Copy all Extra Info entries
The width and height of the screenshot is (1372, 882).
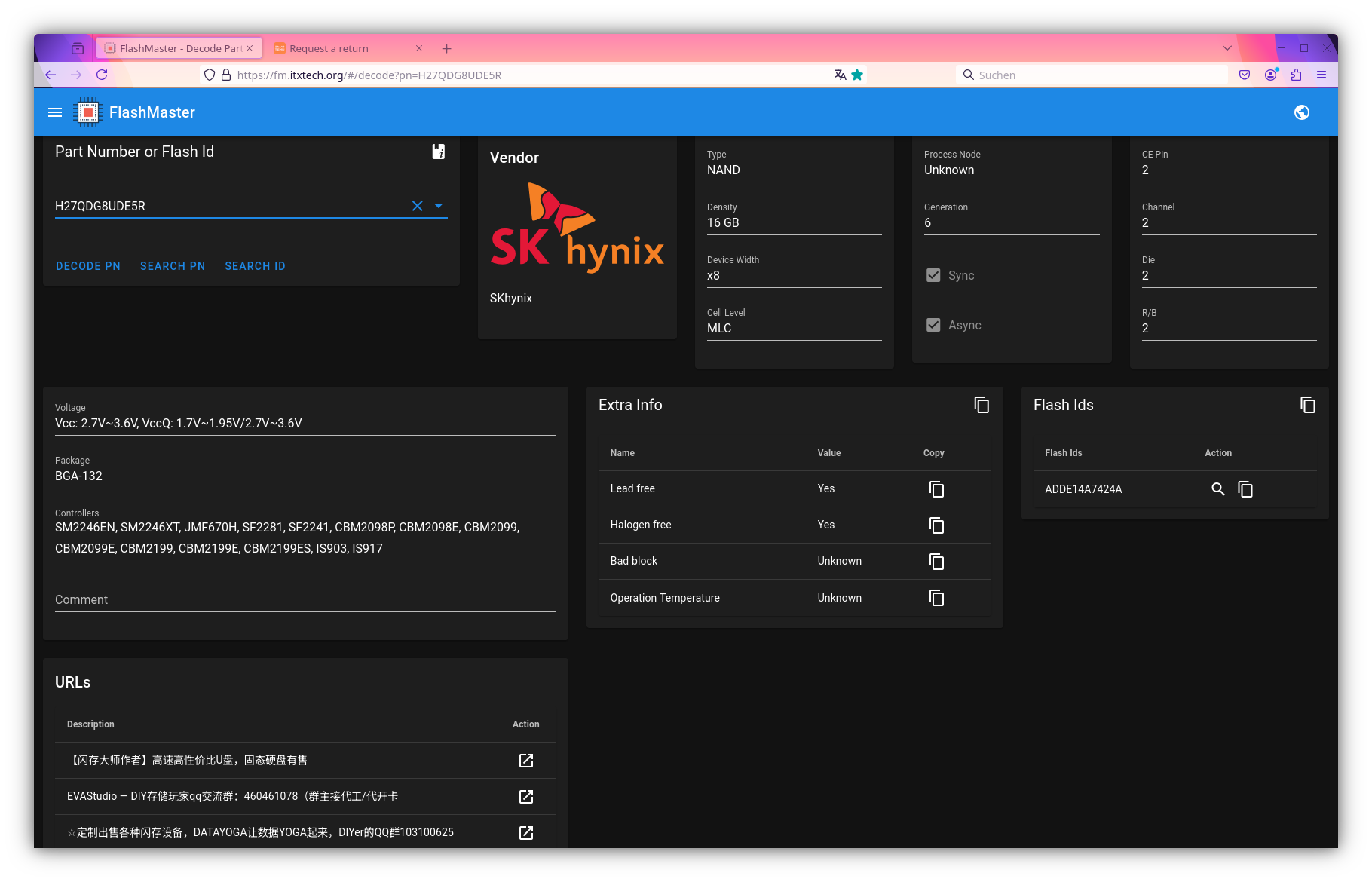[982, 406]
